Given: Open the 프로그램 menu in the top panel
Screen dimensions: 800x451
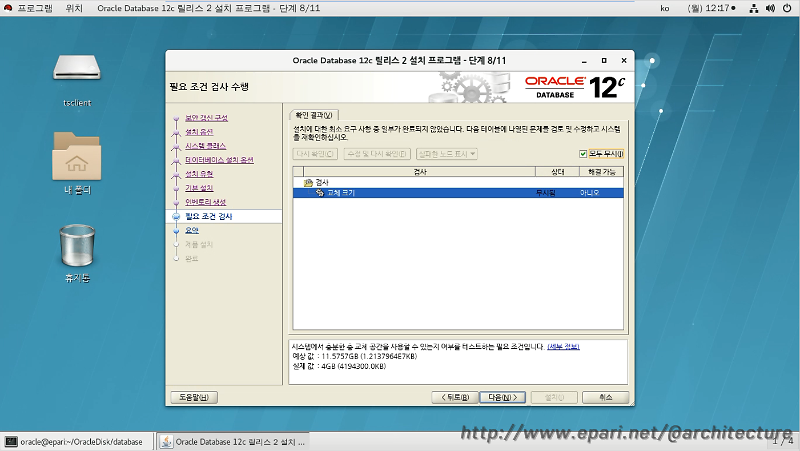Looking at the screenshot, I should pos(35,8).
